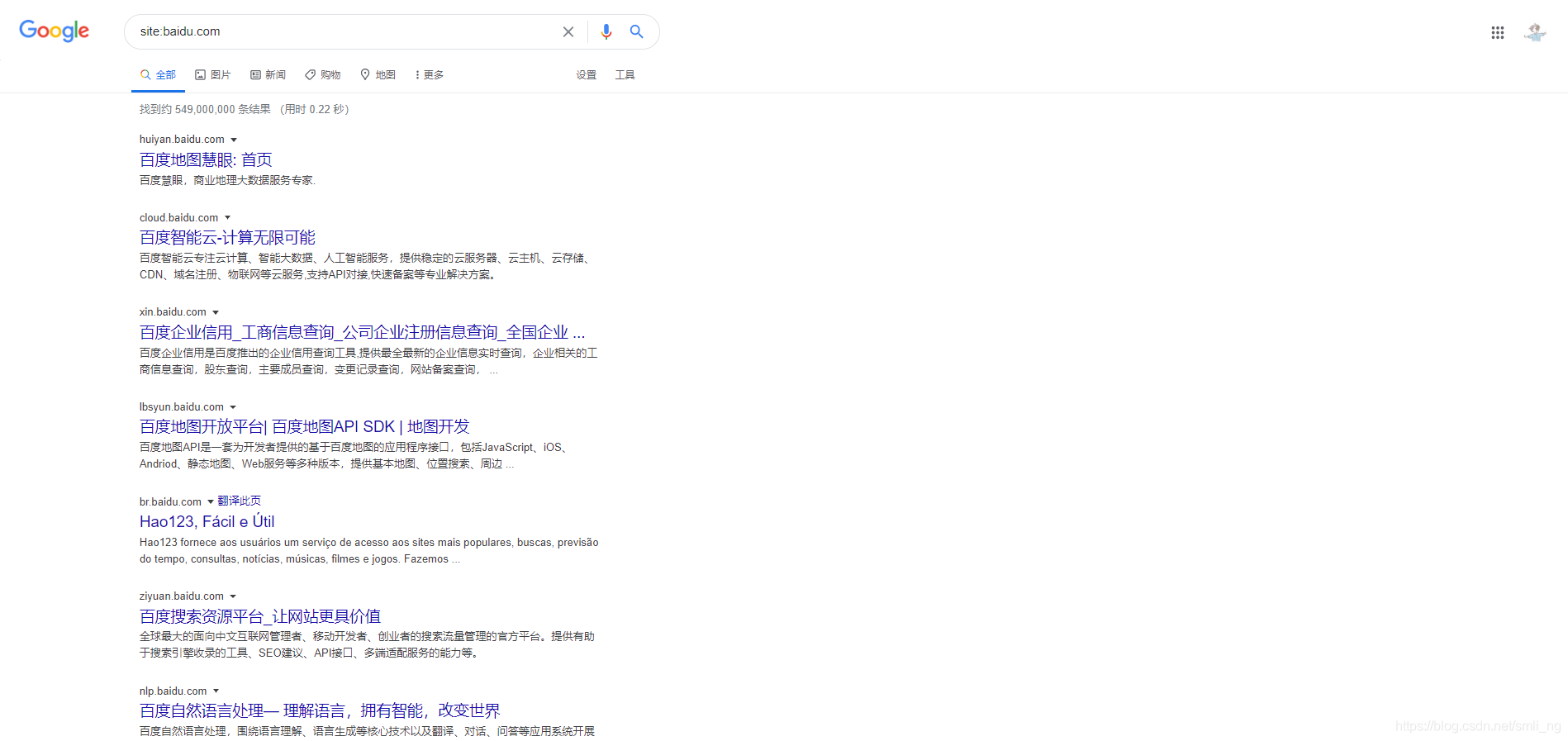Open 设置 settings menu

(587, 75)
